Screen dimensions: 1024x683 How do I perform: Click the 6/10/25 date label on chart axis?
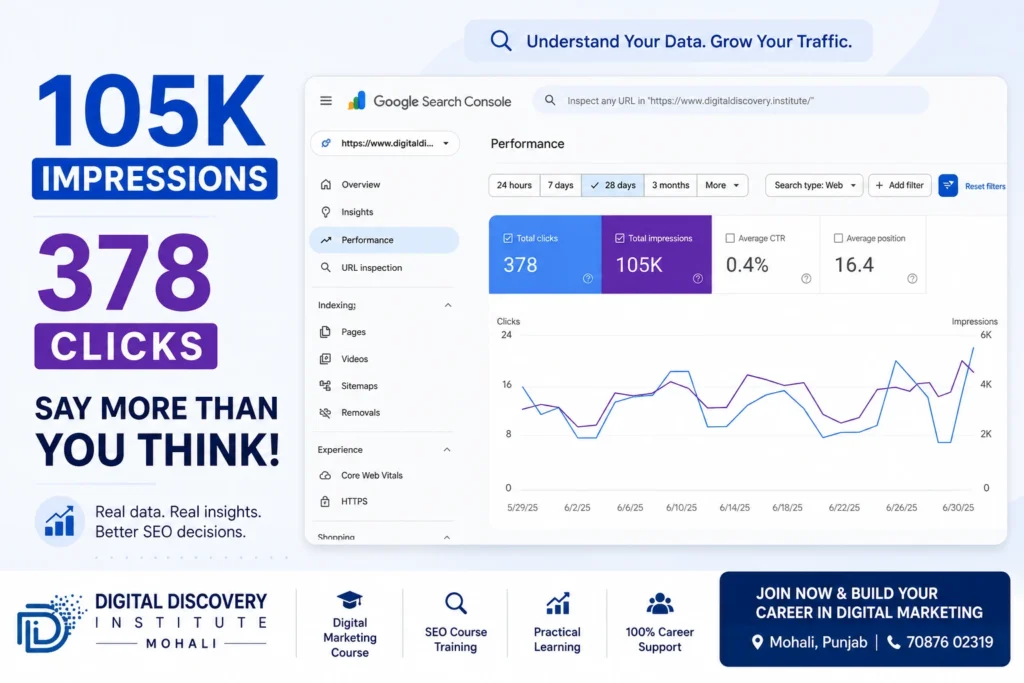(681, 507)
